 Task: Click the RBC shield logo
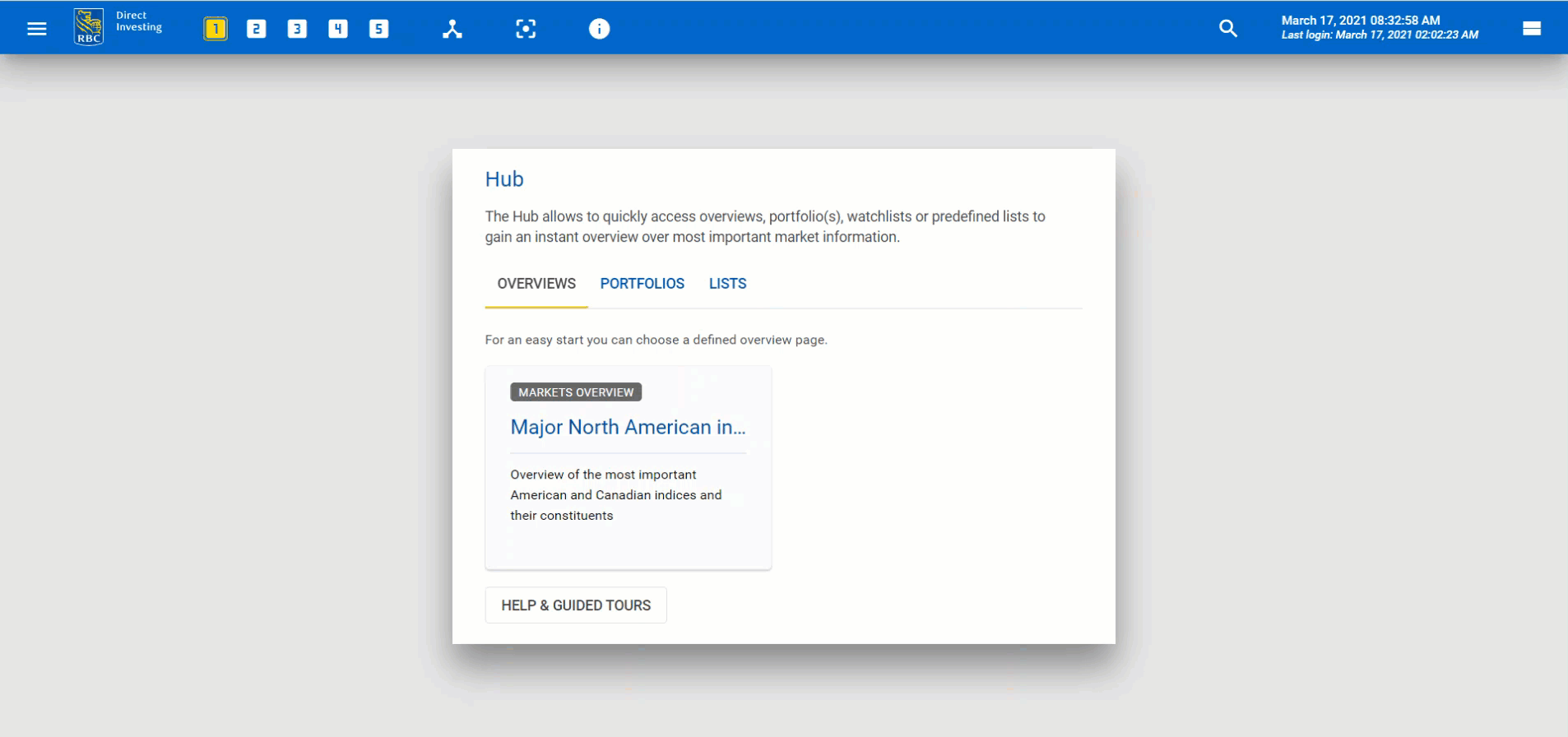pos(89,27)
